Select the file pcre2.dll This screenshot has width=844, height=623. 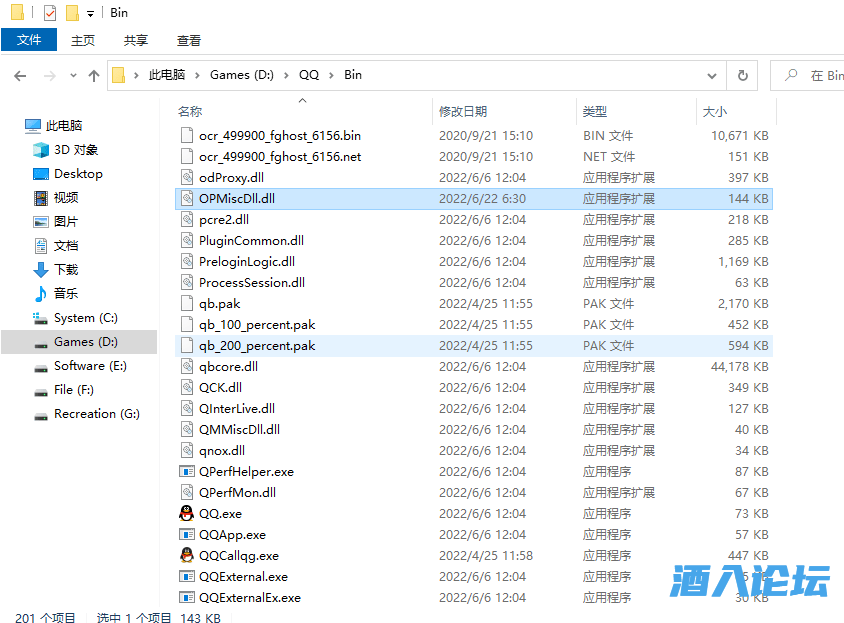point(474,219)
